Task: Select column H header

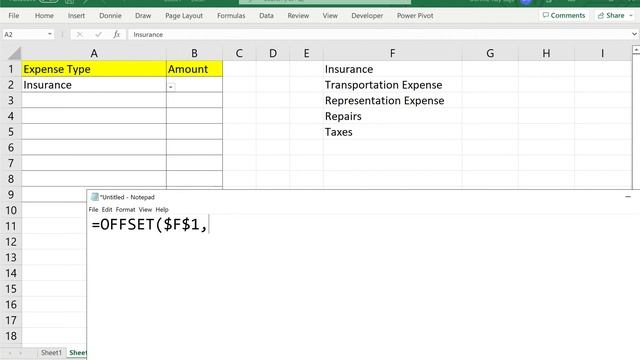Action: pyautogui.click(x=546, y=53)
